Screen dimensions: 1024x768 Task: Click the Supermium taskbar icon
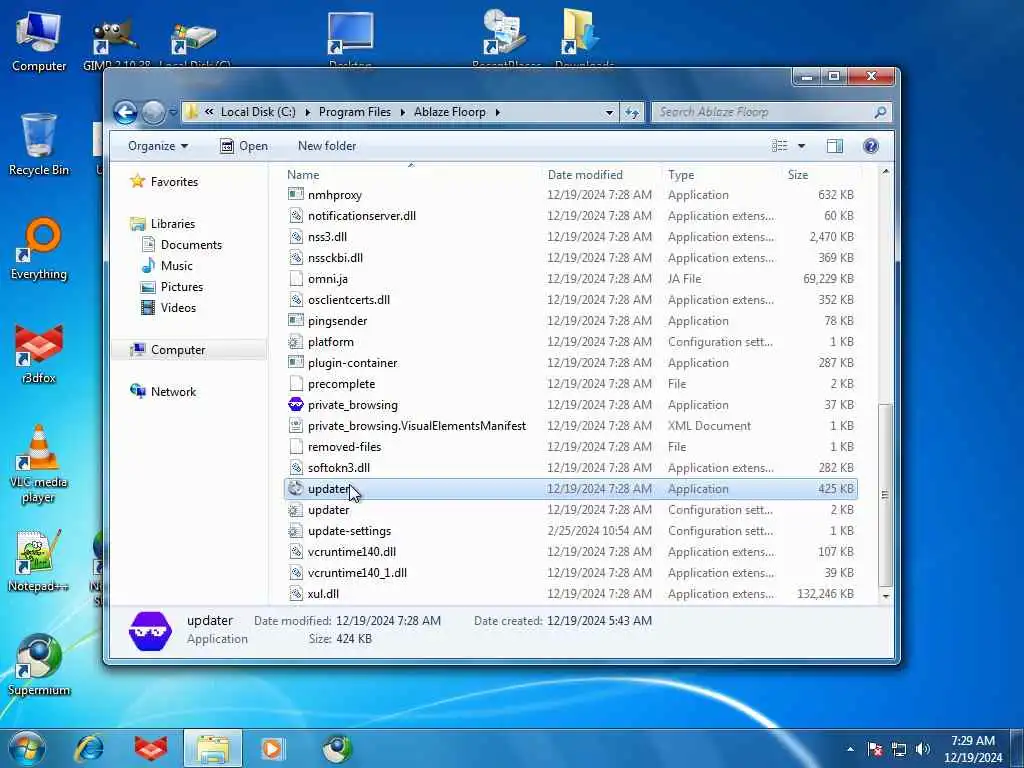tap(337, 748)
